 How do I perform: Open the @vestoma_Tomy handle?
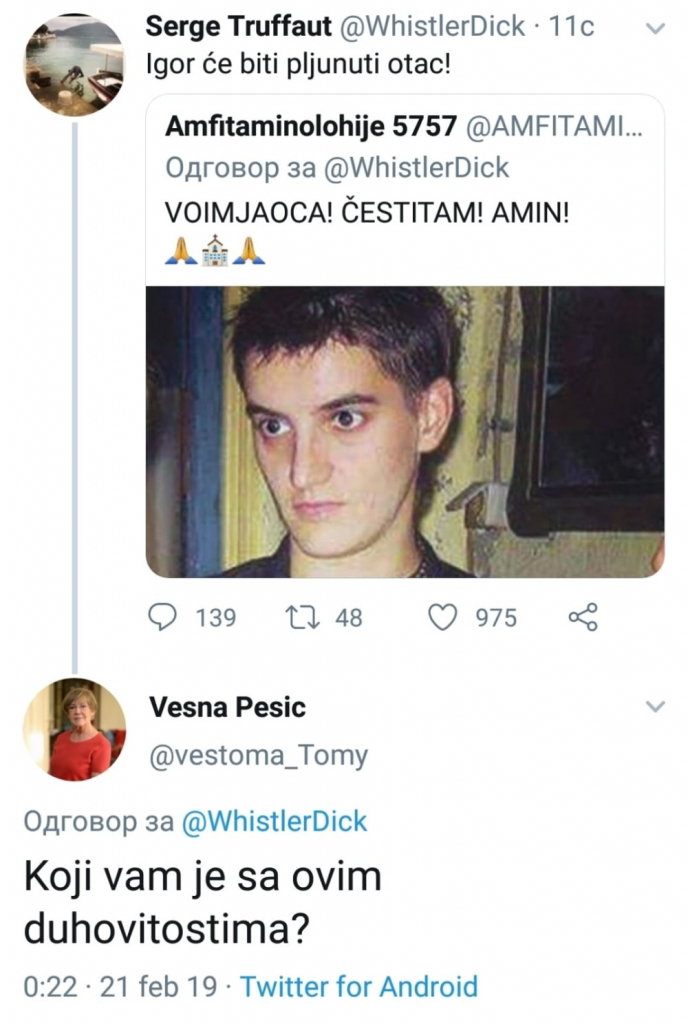pos(258,756)
